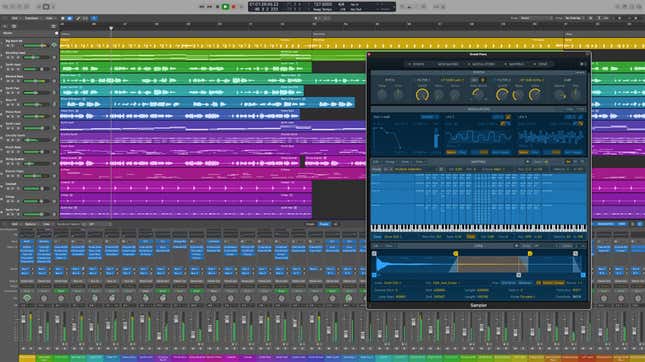Open the Filter 1 type dropdown in Sampler
The height and width of the screenshot is (362, 645).
(x=452, y=80)
